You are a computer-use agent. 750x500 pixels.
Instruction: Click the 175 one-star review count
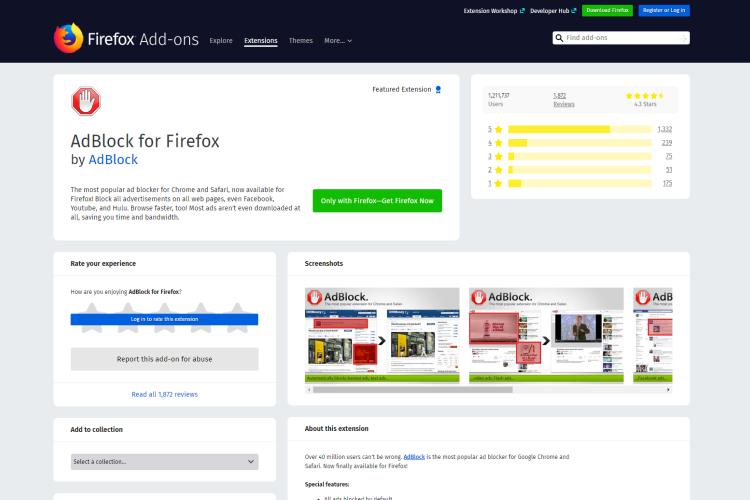[x=667, y=183]
